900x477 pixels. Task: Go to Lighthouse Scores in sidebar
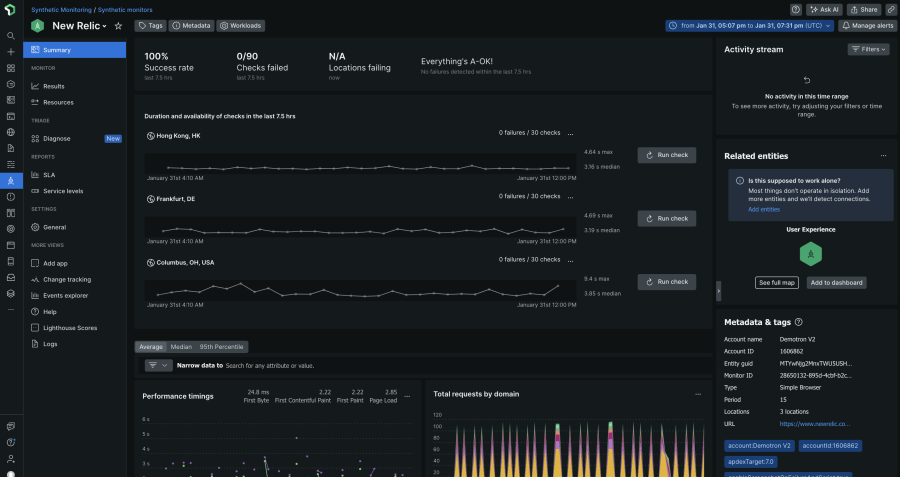pos(69,327)
